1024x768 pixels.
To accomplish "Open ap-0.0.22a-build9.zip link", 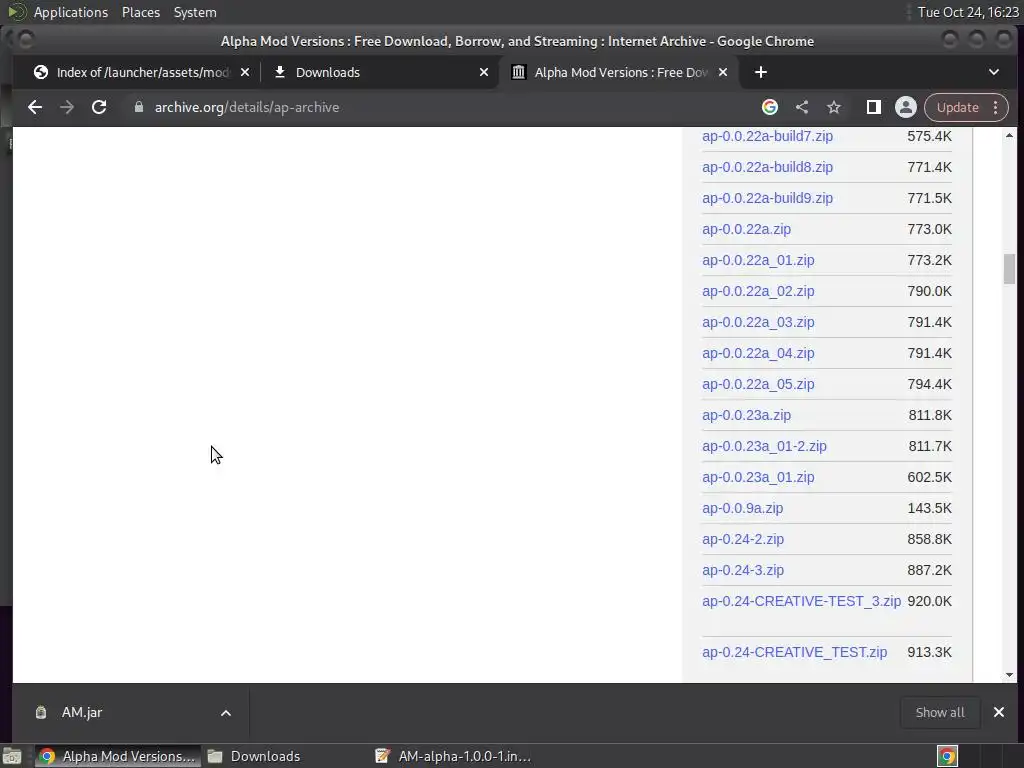I will 767,198.
